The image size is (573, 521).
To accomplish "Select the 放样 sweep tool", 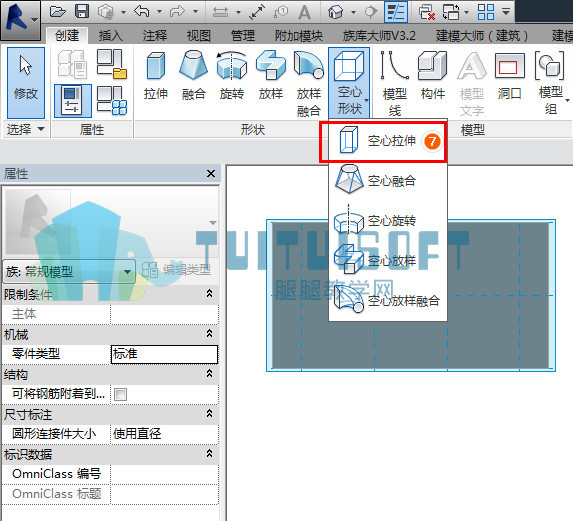I will coord(271,76).
